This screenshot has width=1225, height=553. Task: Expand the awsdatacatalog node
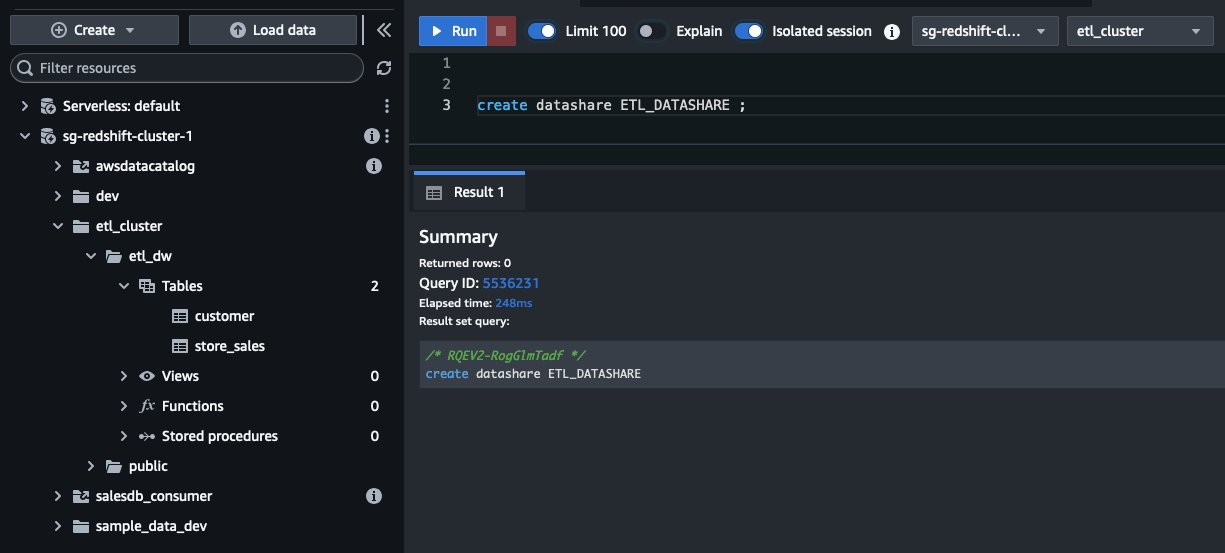click(58, 166)
